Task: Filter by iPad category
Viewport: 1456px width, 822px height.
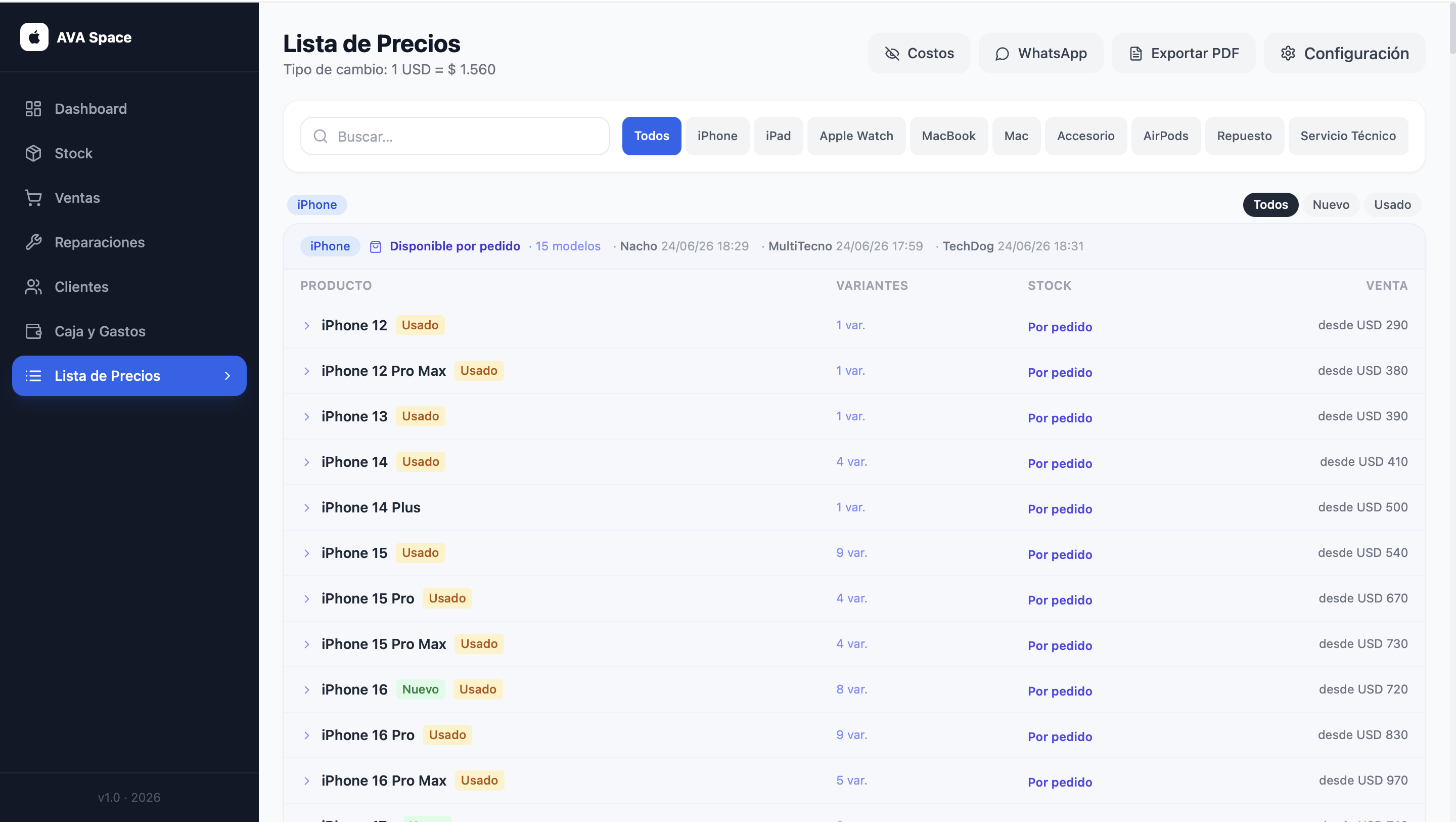Action: pyautogui.click(x=779, y=137)
